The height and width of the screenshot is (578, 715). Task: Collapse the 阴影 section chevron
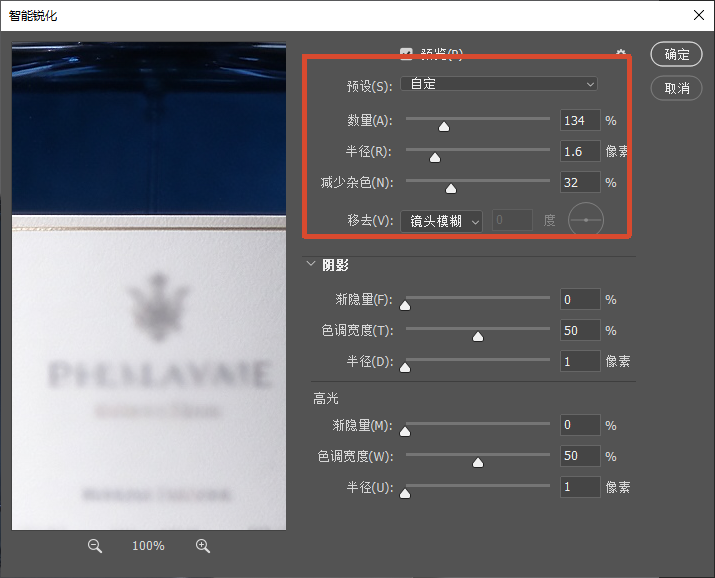click(x=311, y=264)
